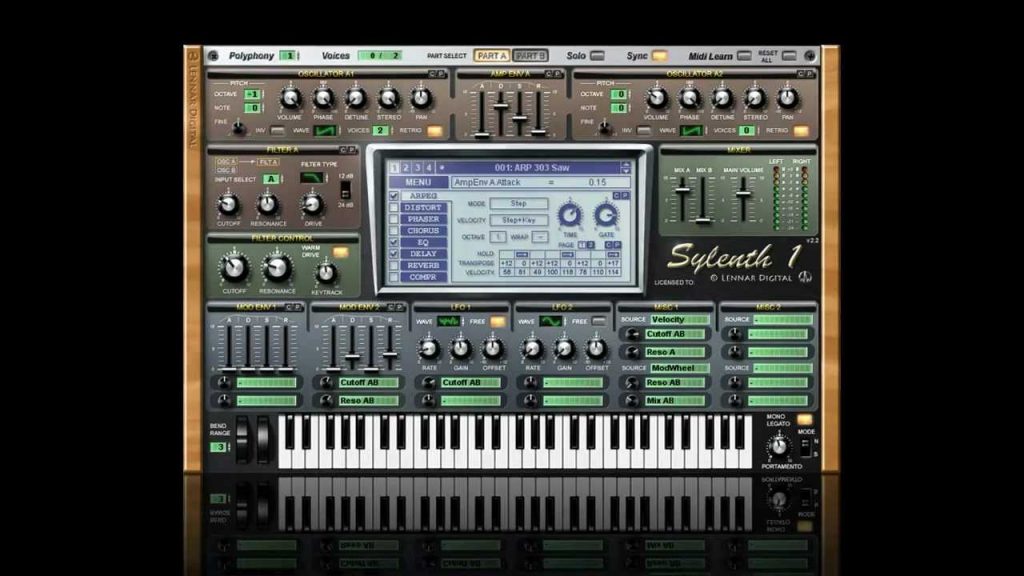Click the Oscillator A1 Stereo knob

click(389, 99)
